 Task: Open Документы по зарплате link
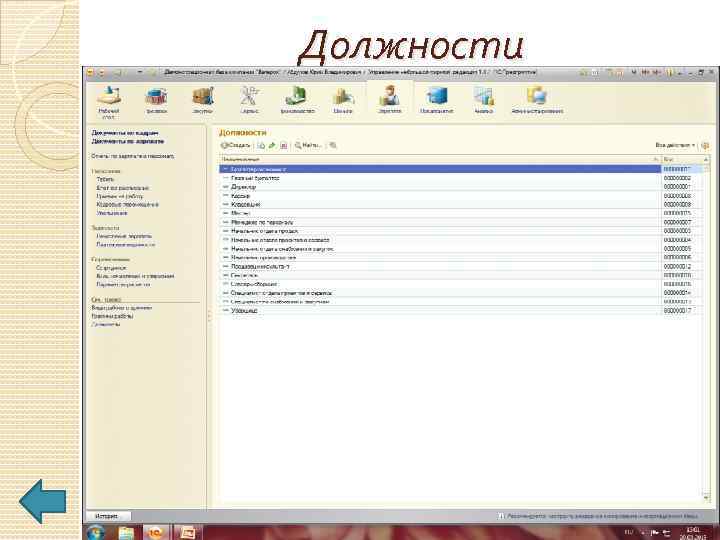tap(128, 141)
